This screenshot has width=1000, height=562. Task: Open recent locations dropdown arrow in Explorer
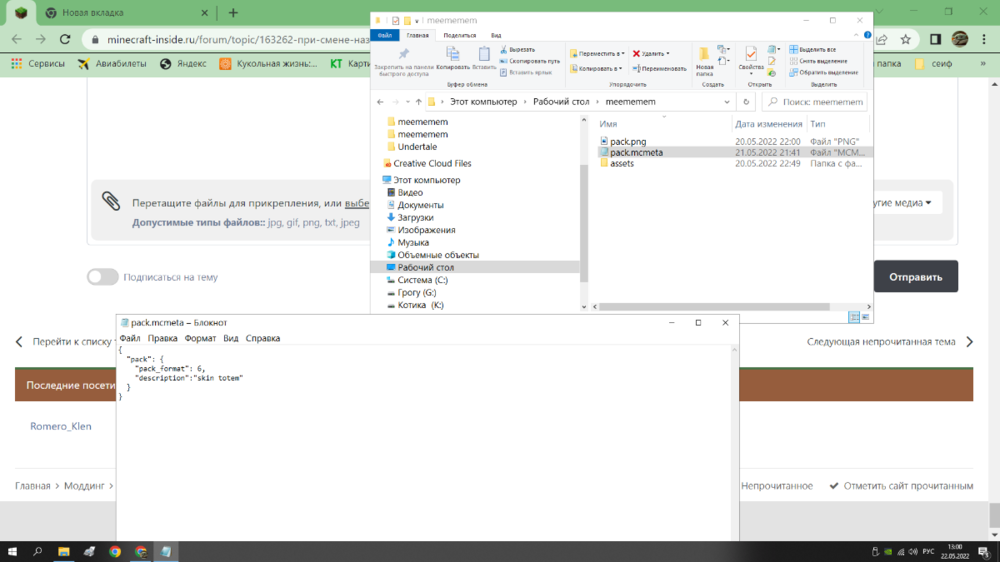(408, 101)
